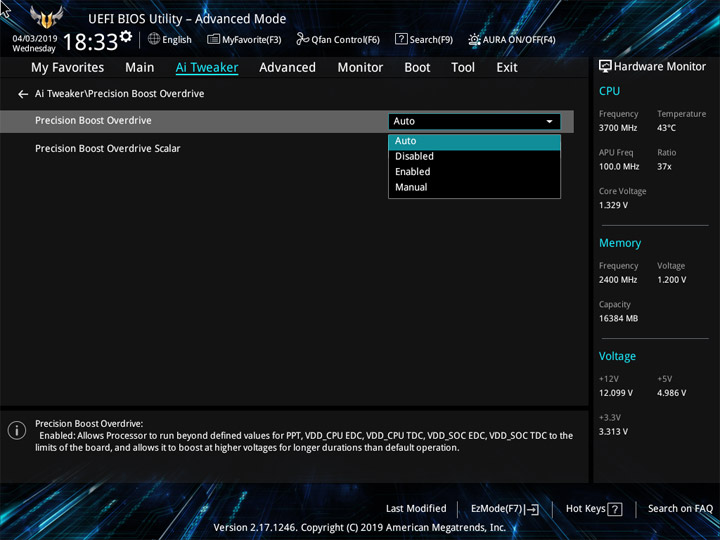Click the EzMode exit arrow icon

(x=532, y=509)
